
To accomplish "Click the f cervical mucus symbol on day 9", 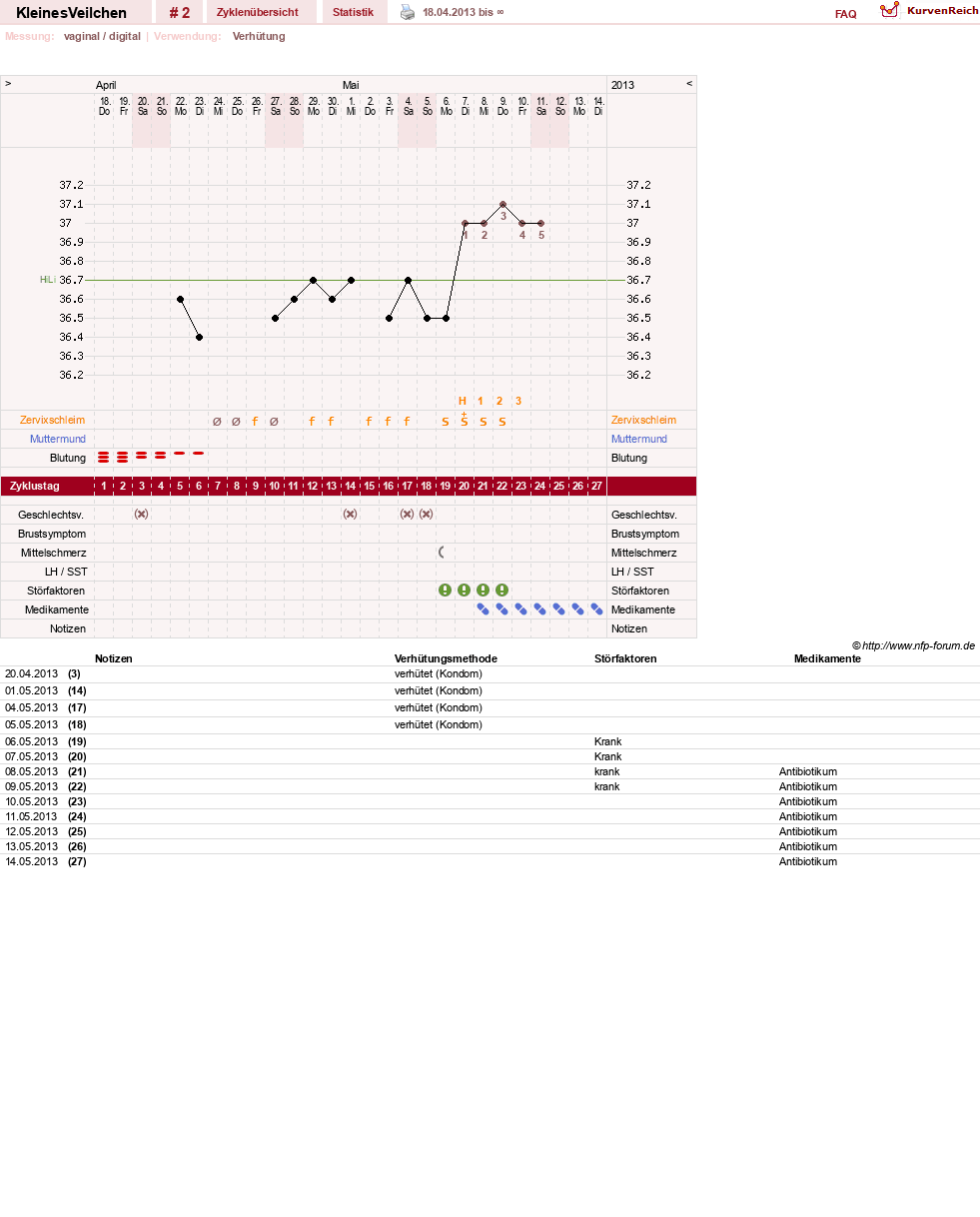I will pyautogui.click(x=255, y=421).
